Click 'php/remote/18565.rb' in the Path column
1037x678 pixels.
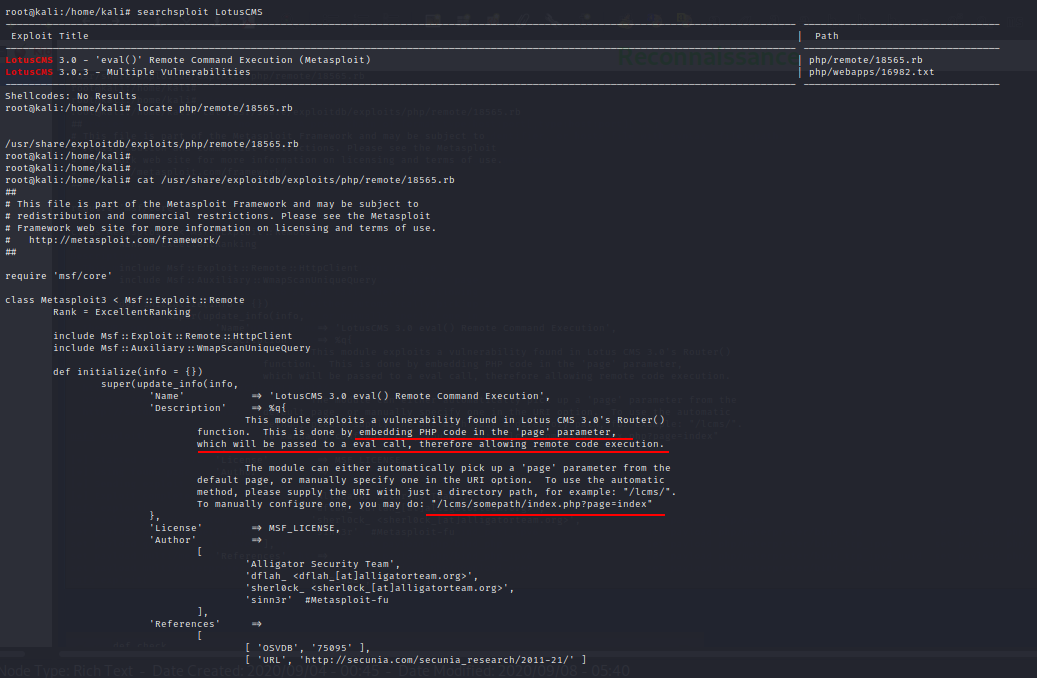click(x=866, y=60)
